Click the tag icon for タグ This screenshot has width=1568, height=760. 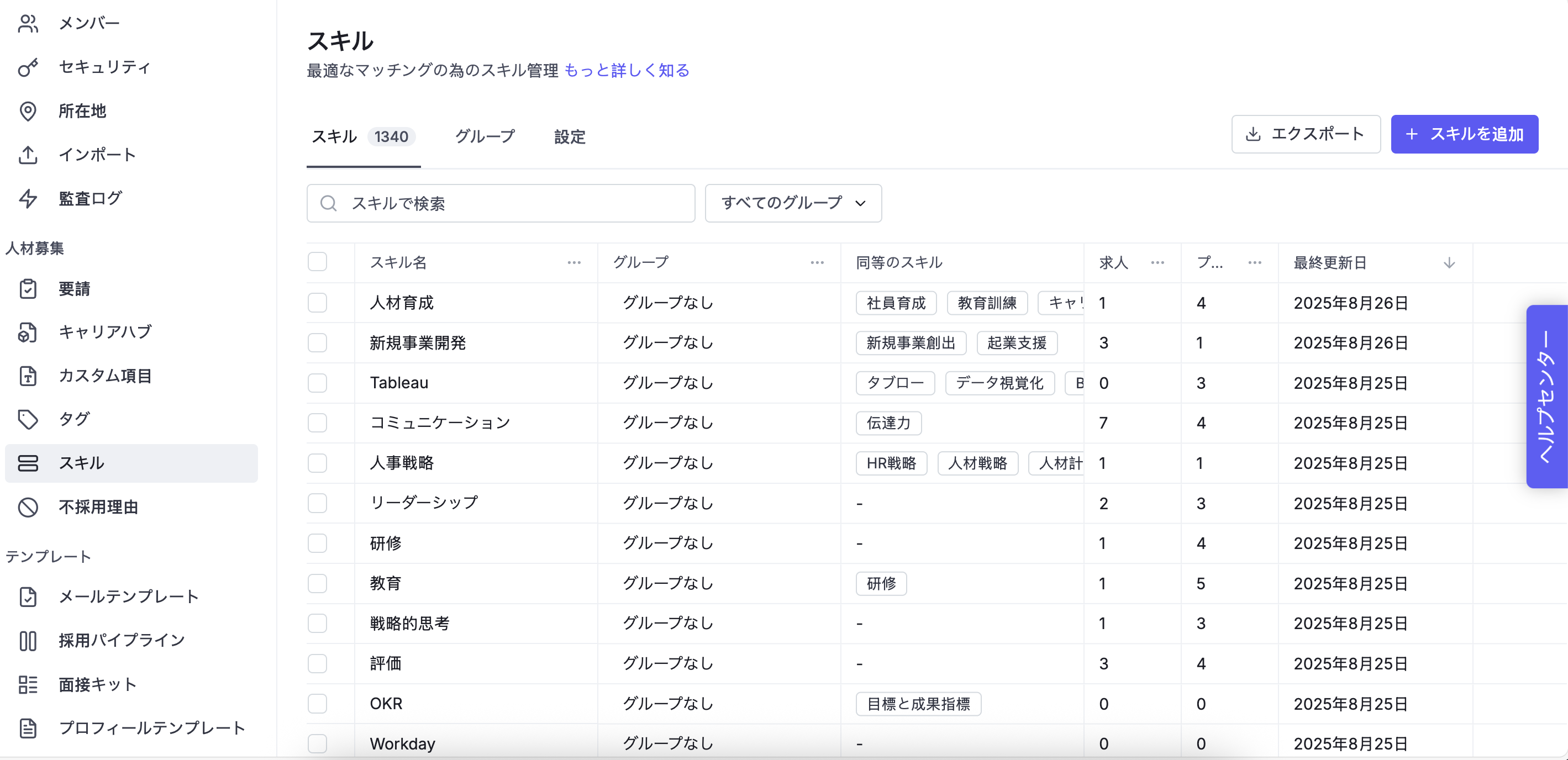pos(28,419)
